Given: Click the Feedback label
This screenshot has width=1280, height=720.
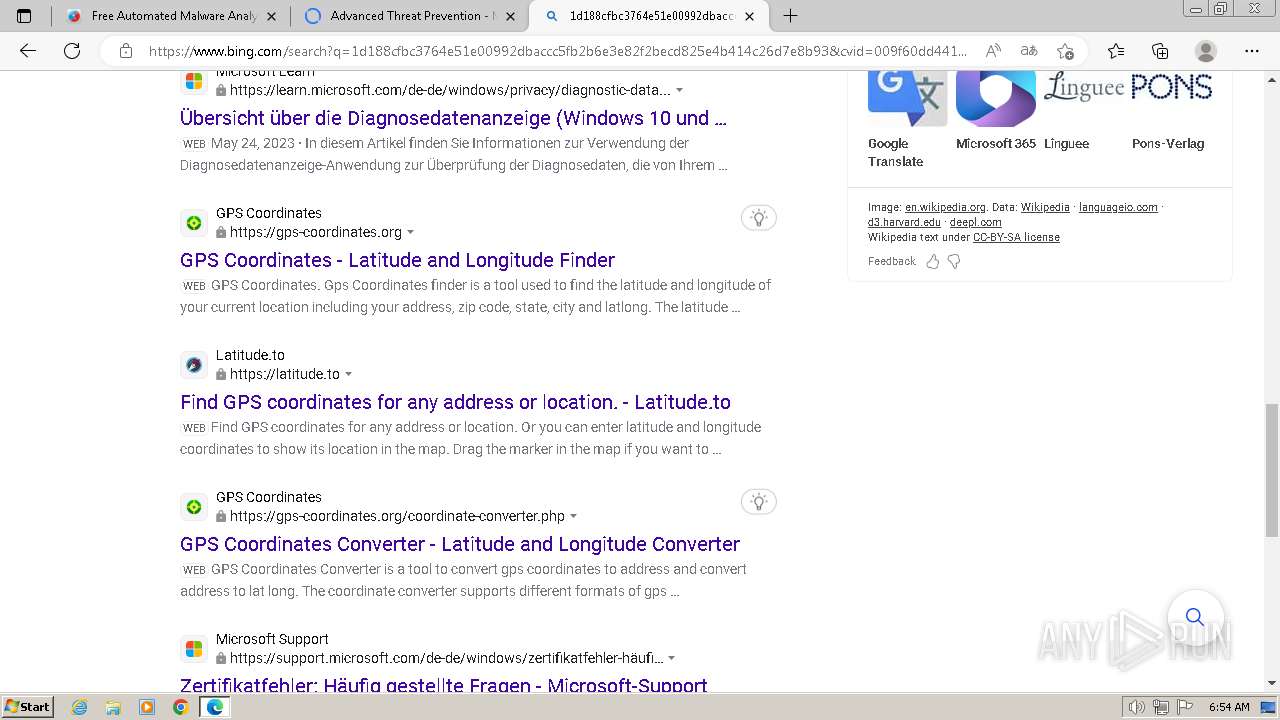Looking at the screenshot, I should (892, 261).
